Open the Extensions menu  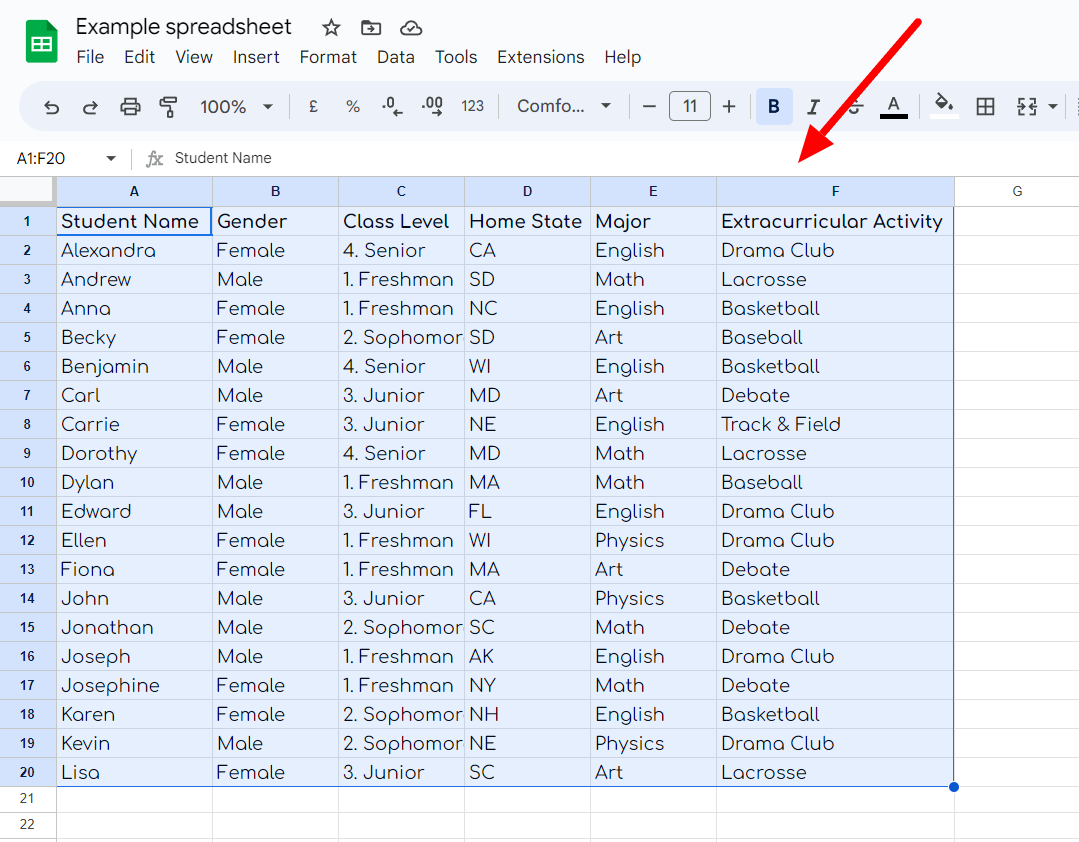541,57
